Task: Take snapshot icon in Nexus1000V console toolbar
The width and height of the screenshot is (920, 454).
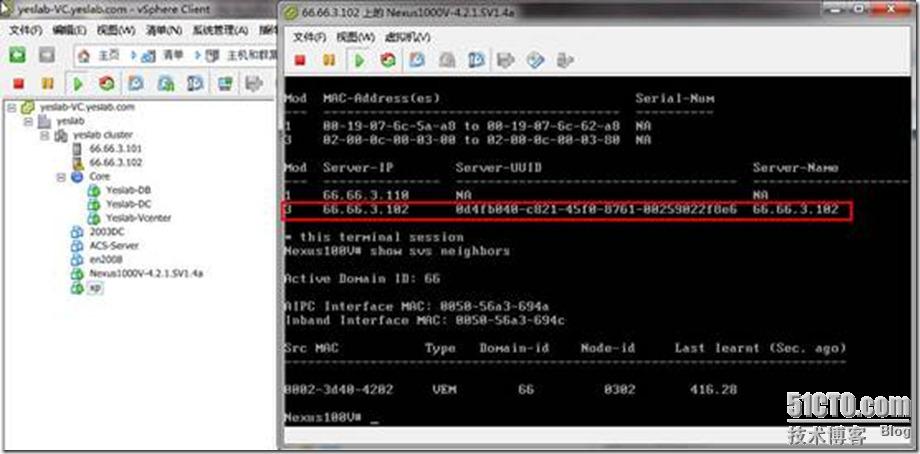Action: 417,60
